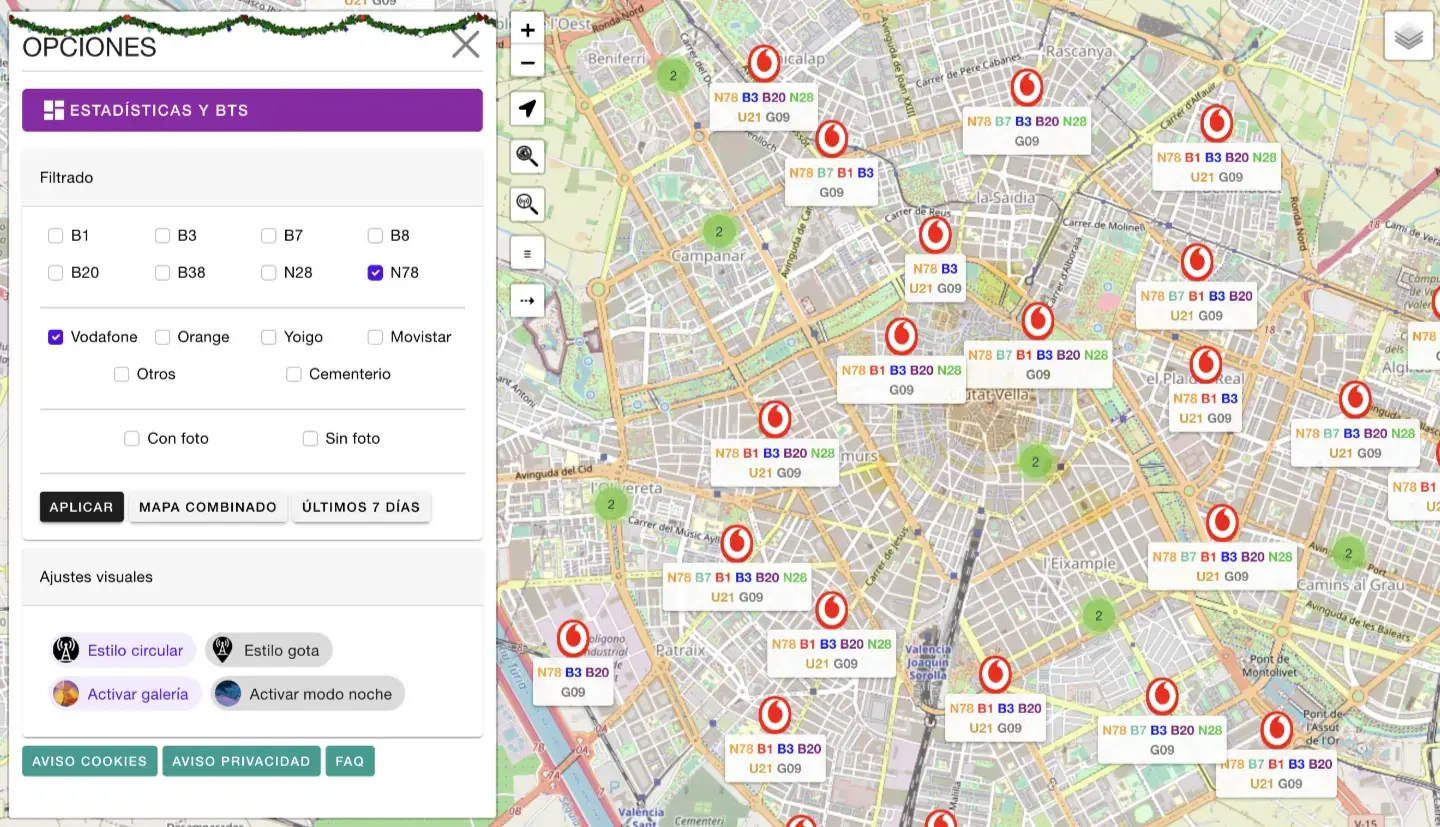The width and height of the screenshot is (1440, 827).
Task: Click Mapa Combinado button
Action: pyautogui.click(x=208, y=507)
